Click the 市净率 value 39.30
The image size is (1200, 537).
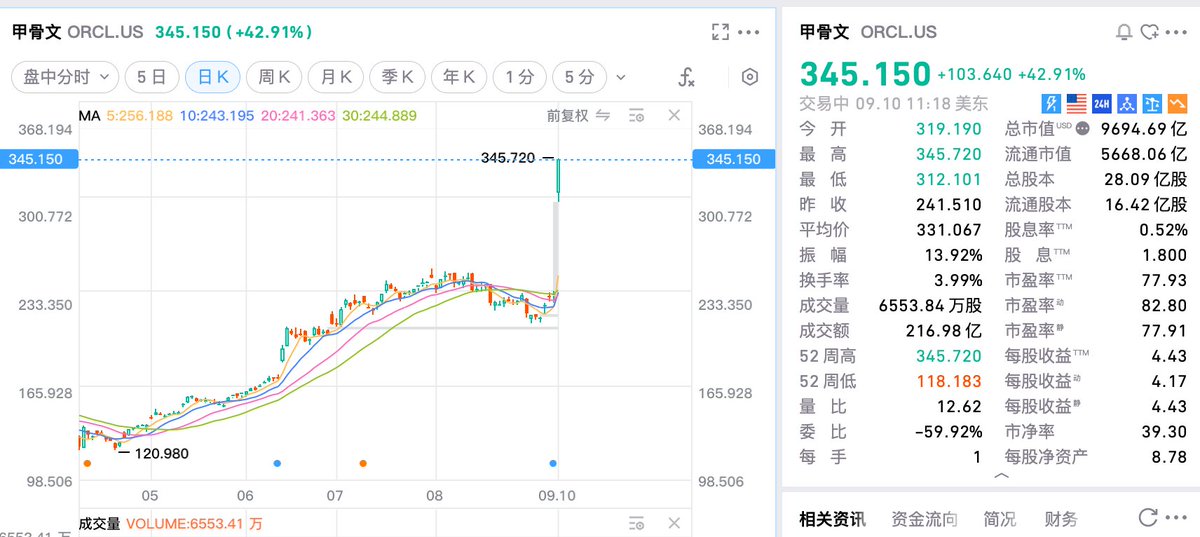1165,432
